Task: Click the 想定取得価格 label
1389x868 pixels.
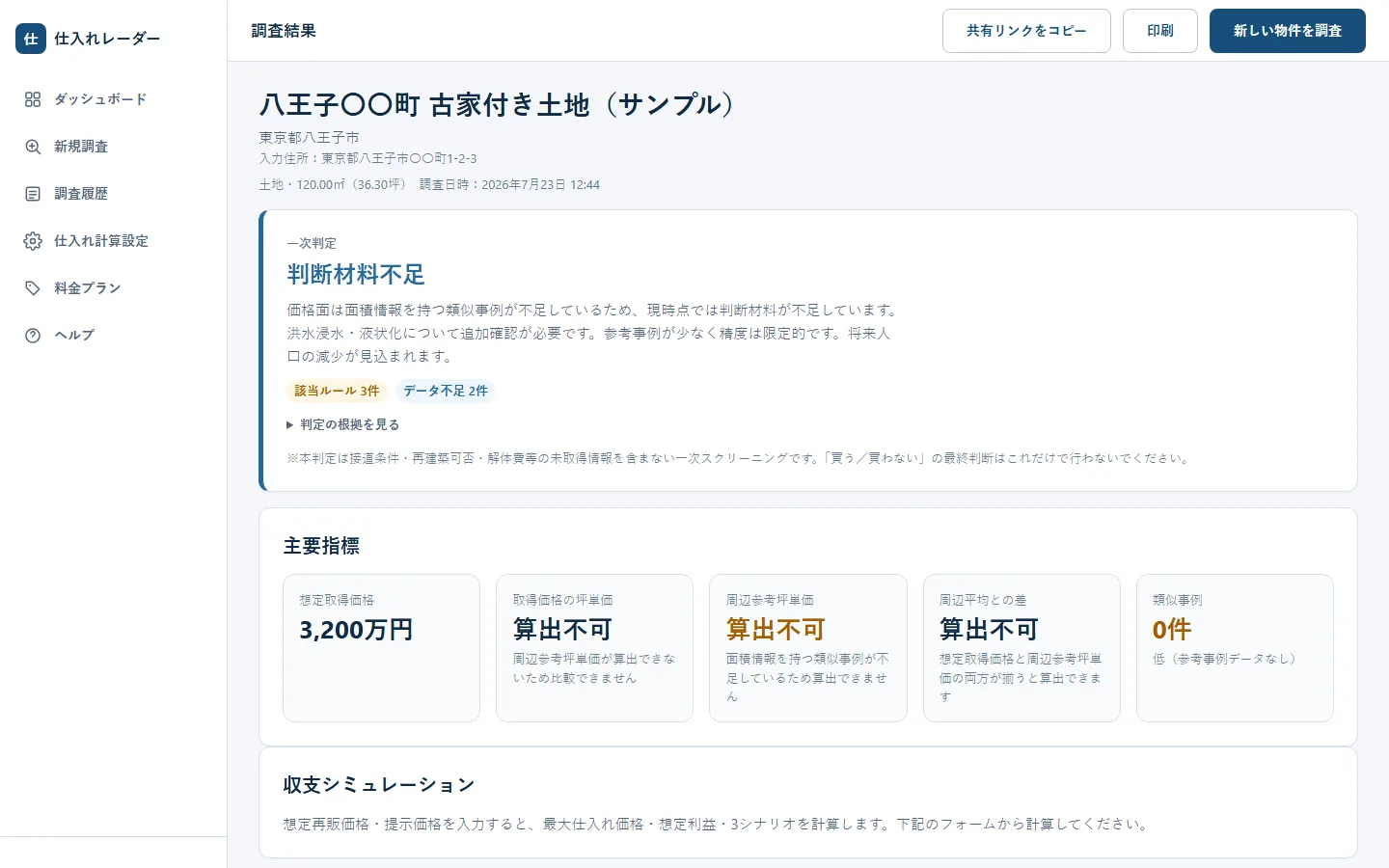Action: [337, 600]
